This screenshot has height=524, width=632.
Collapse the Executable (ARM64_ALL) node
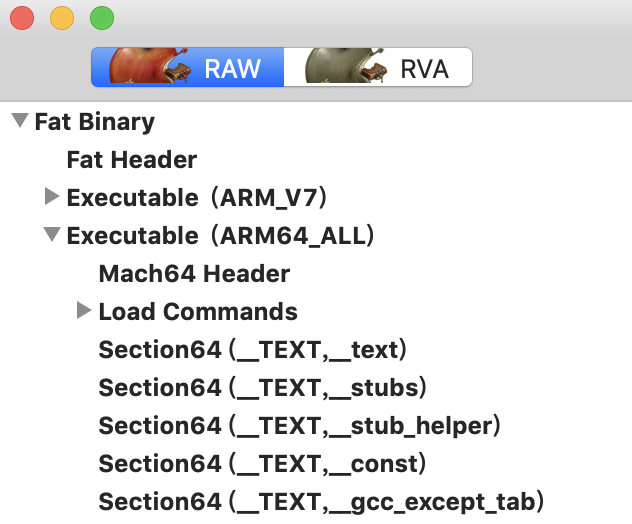pyautogui.click(x=52, y=234)
